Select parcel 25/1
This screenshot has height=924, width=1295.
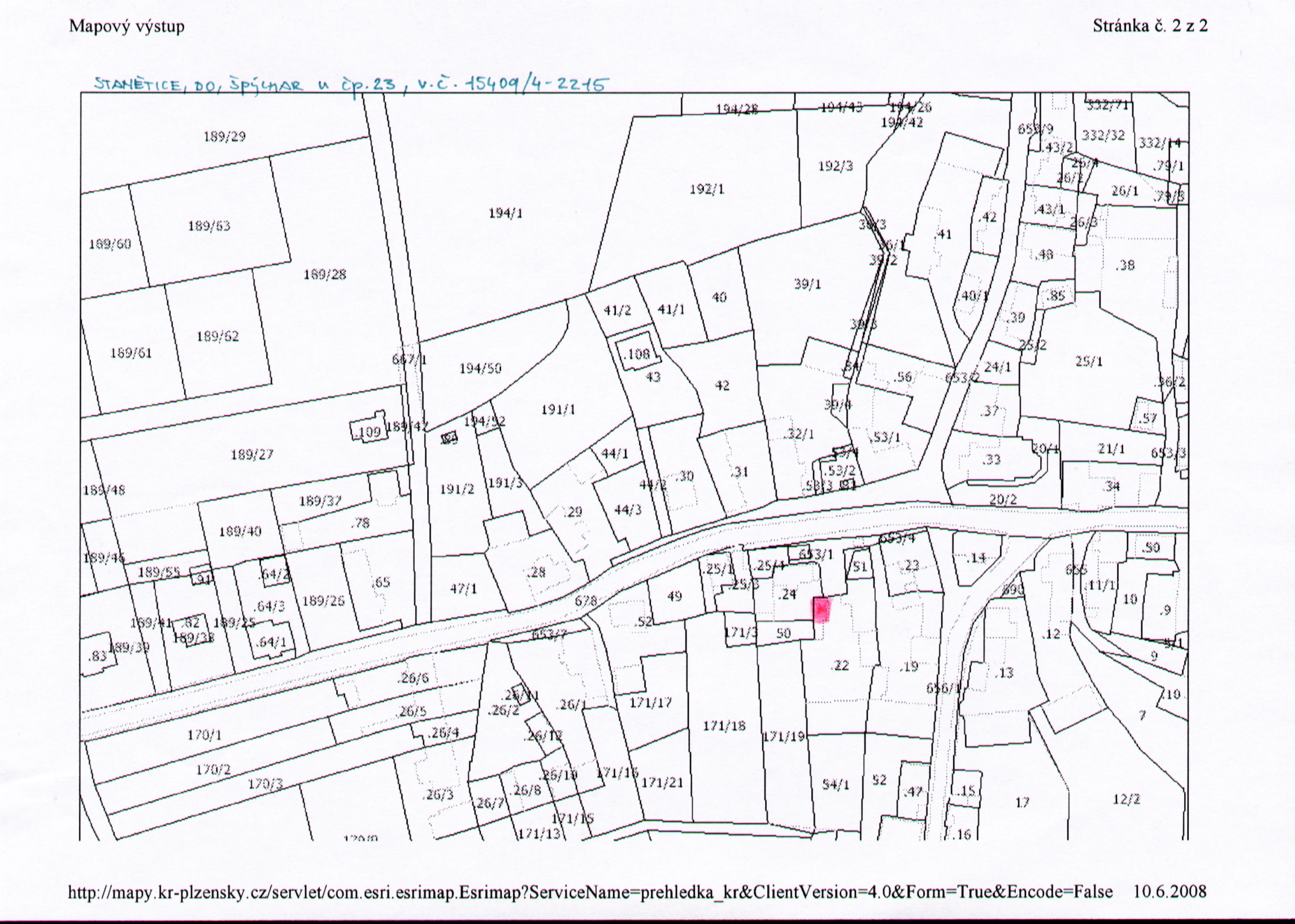pos(1089,361)
